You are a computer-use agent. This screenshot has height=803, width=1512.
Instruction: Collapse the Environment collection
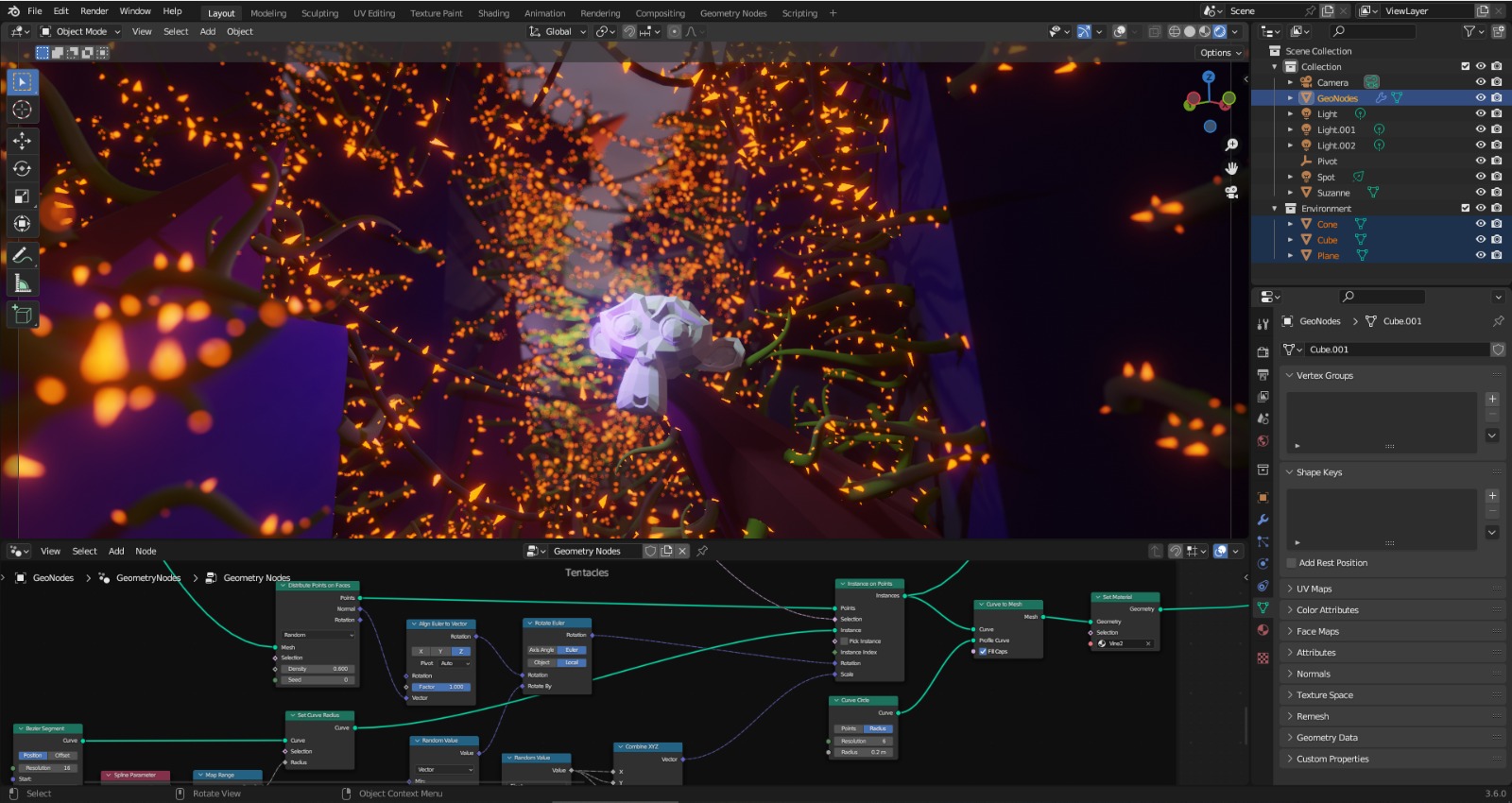click(x=1274, y=209)
